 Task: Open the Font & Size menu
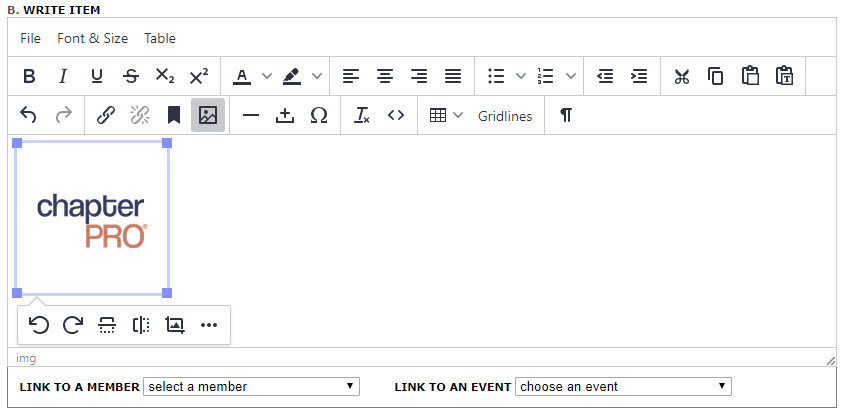point(92,38)
